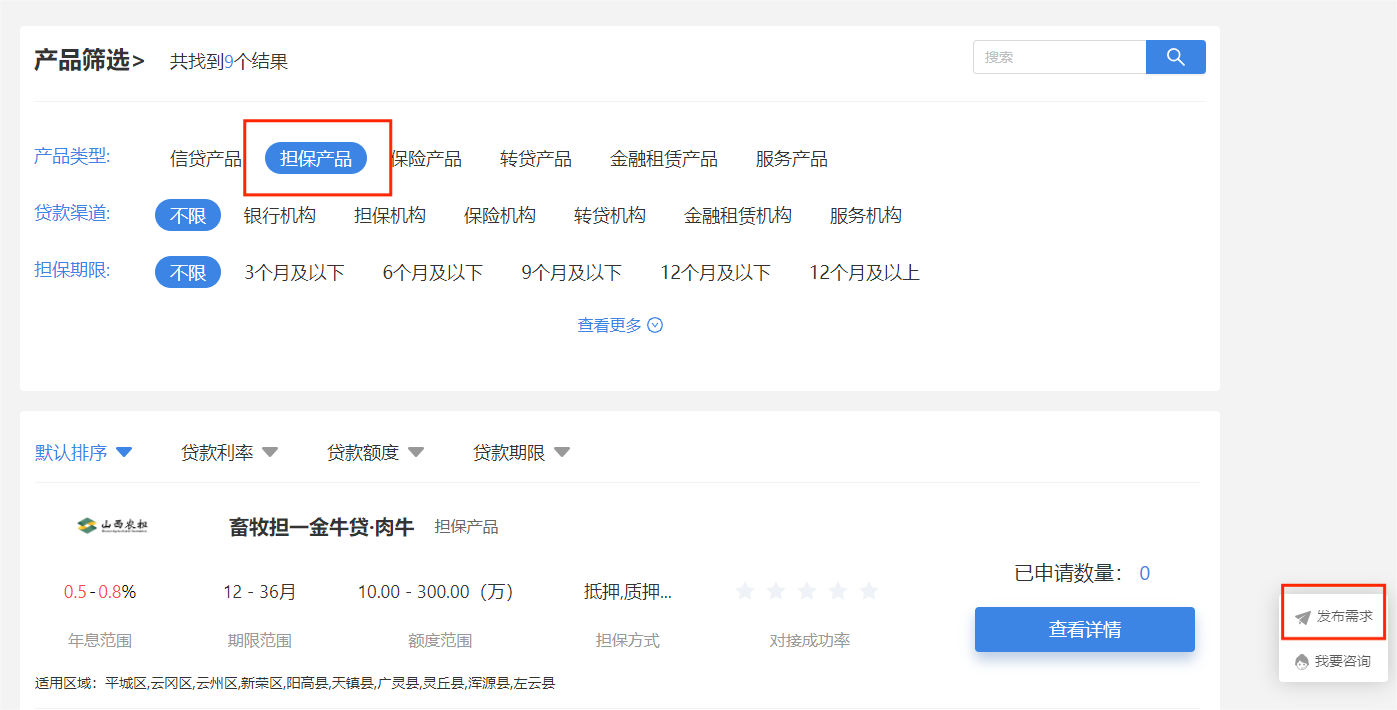Click the 山西农担 company logo
The image size is (1397, 710).
pyautogui.click(x=112, y=526)
